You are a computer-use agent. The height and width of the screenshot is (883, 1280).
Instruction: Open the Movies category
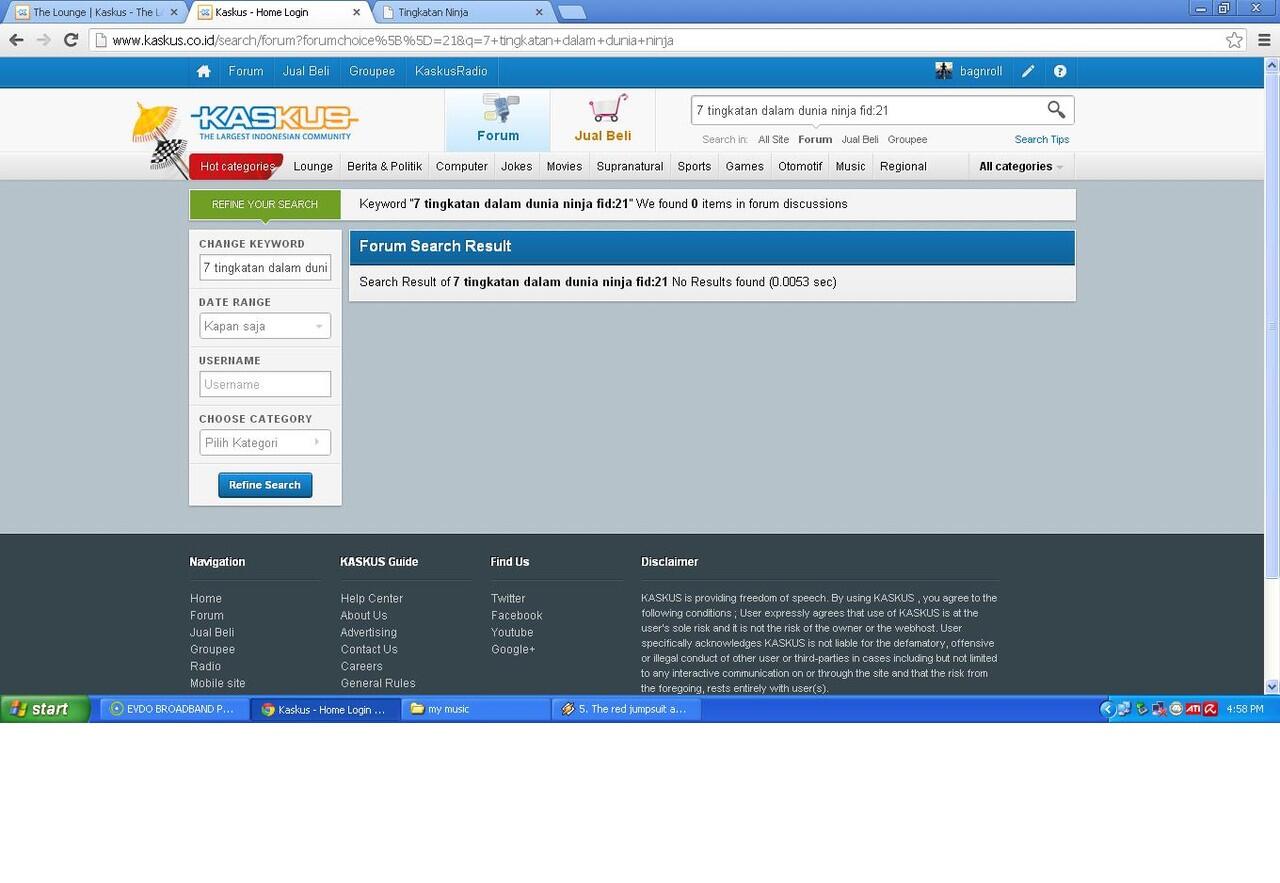pyautogui.click(x=564, y=167)
